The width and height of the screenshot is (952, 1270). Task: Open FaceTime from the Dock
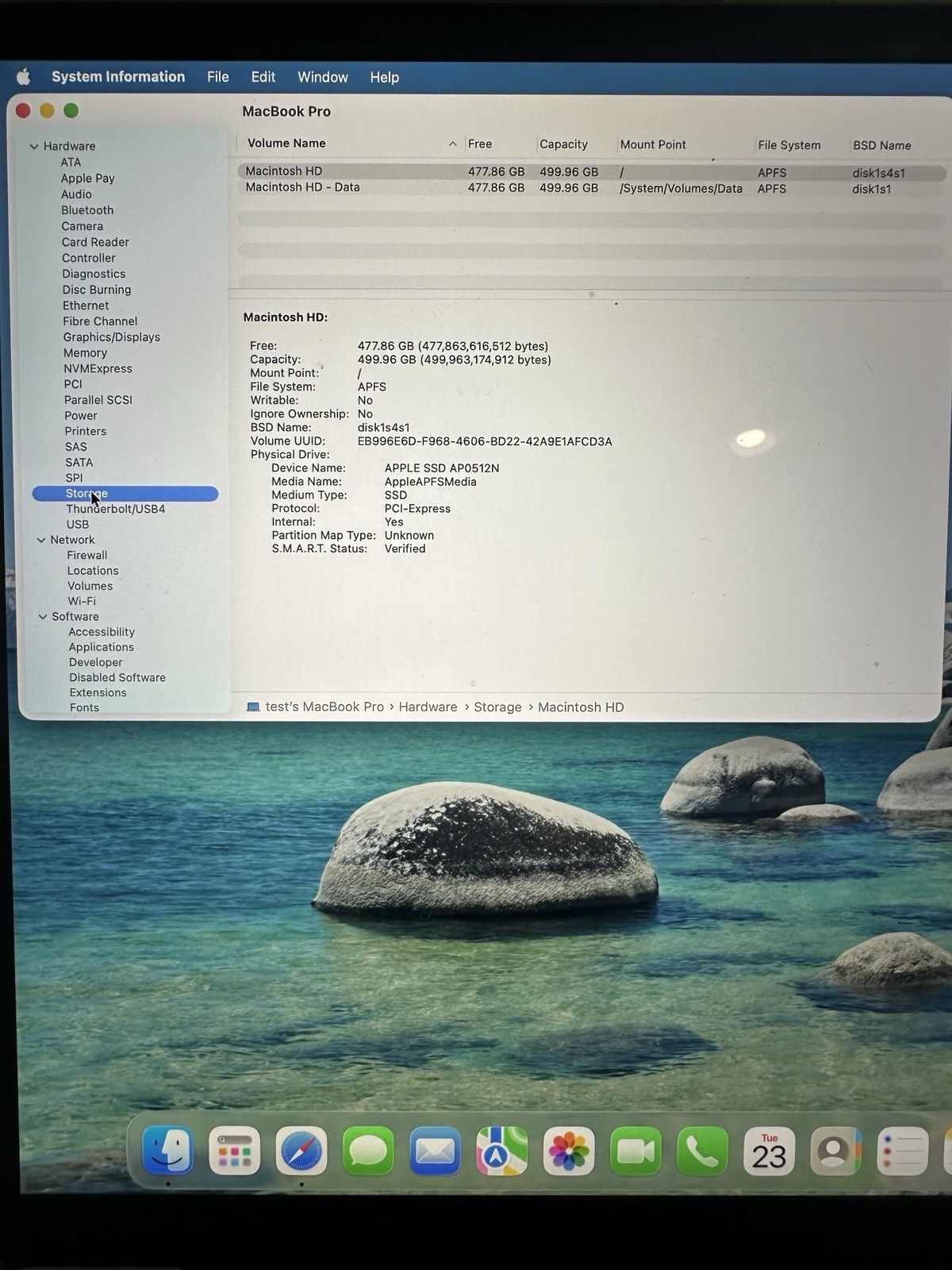pos(635,1151)
